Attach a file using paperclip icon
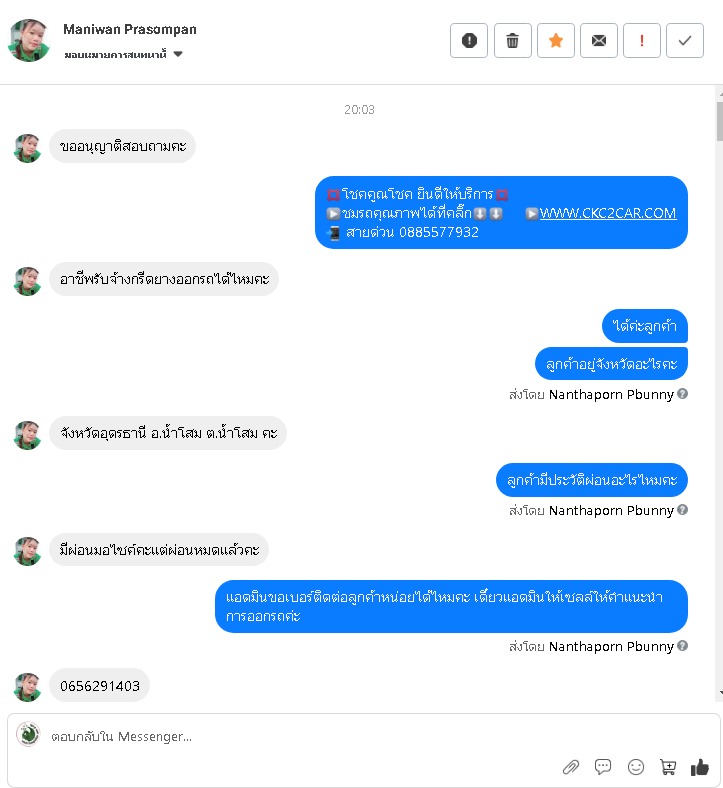This screenshot has width=723, height=788. coord(571,767)
